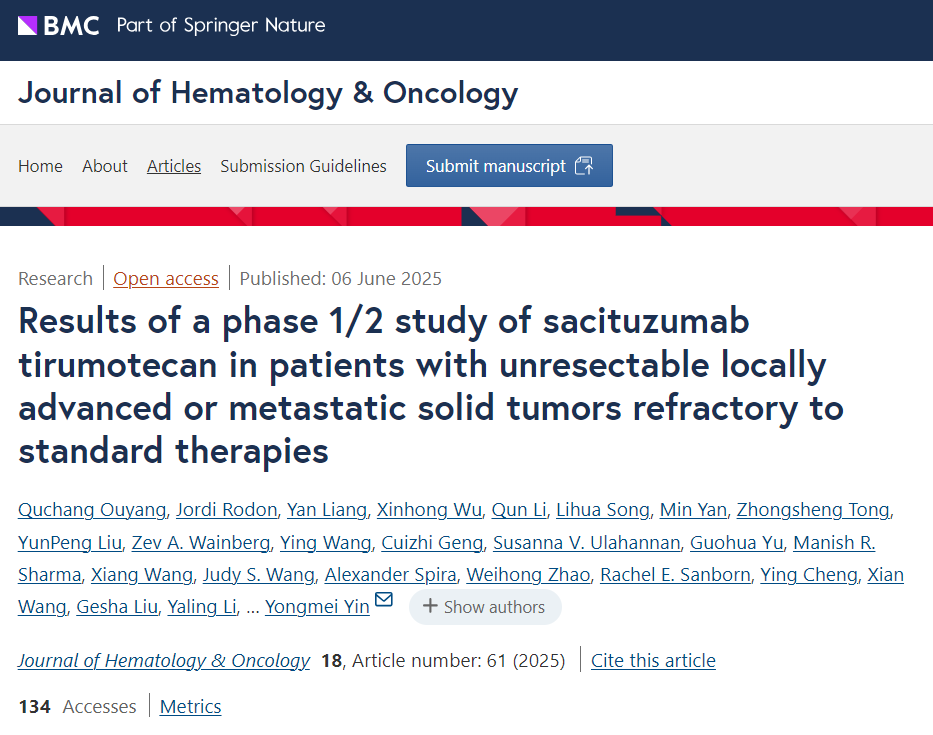
Task: Go to the Articles section
Action: pos(174,166)
